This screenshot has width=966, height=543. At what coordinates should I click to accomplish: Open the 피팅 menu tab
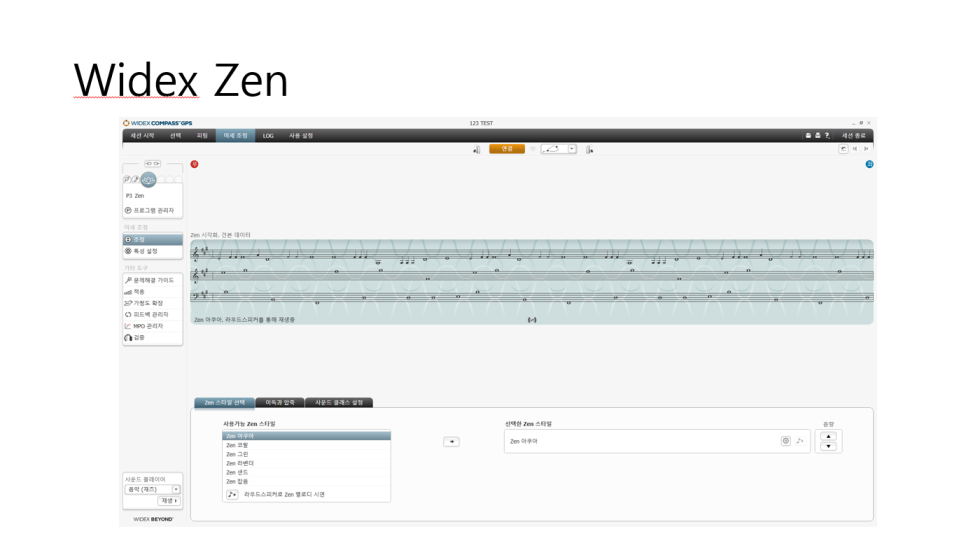click(x=202, y=136)
